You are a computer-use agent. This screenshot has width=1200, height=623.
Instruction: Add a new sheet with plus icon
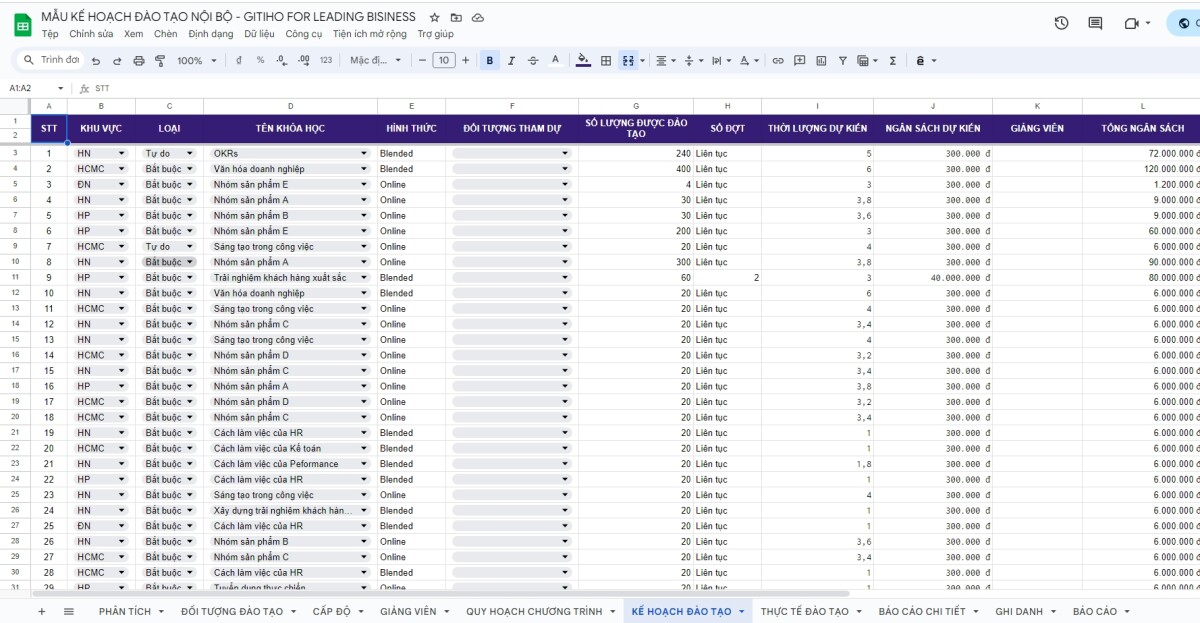[x=41, y=611]
